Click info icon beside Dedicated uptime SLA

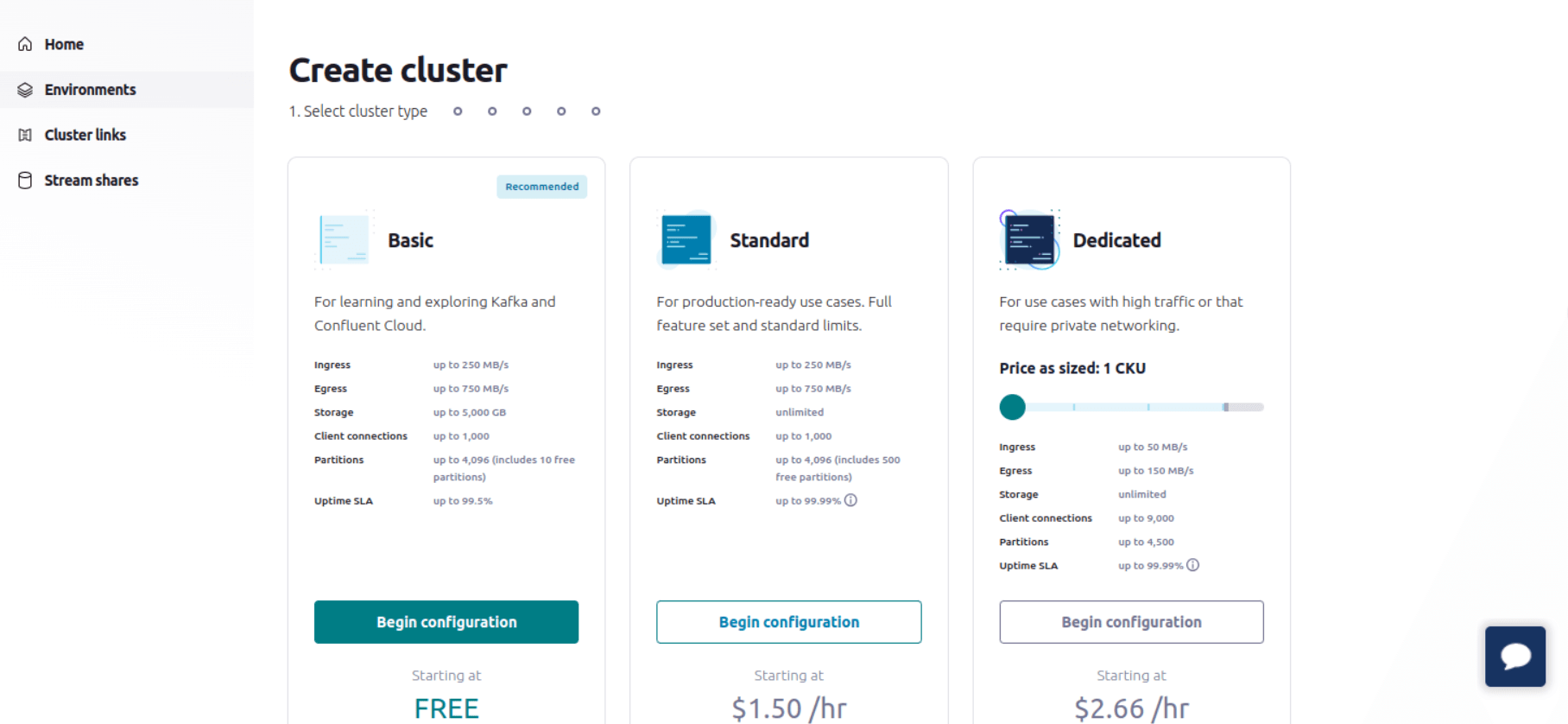[x=1192, y=565]
